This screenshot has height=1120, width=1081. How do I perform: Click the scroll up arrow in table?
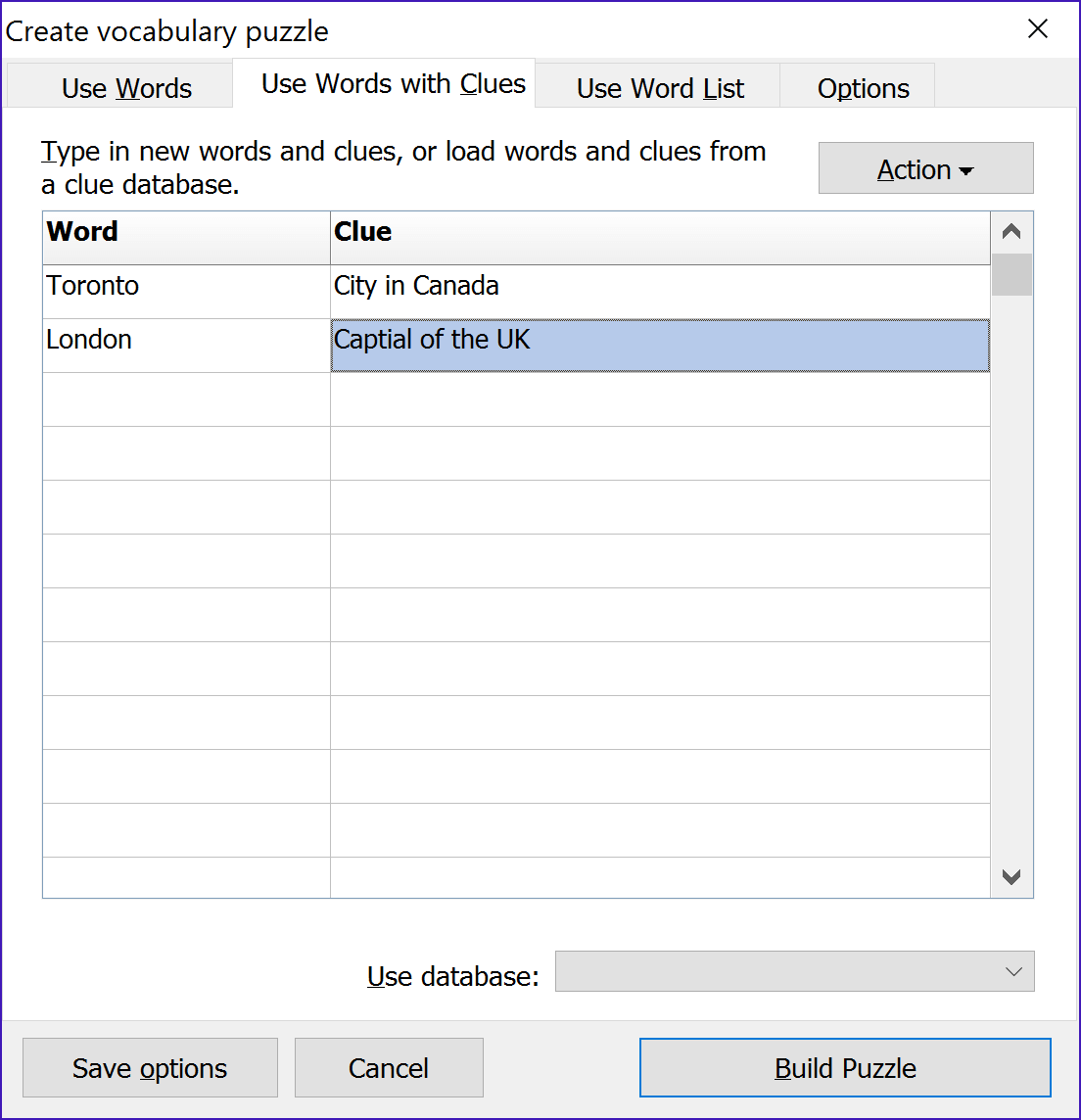(1011, 232)
